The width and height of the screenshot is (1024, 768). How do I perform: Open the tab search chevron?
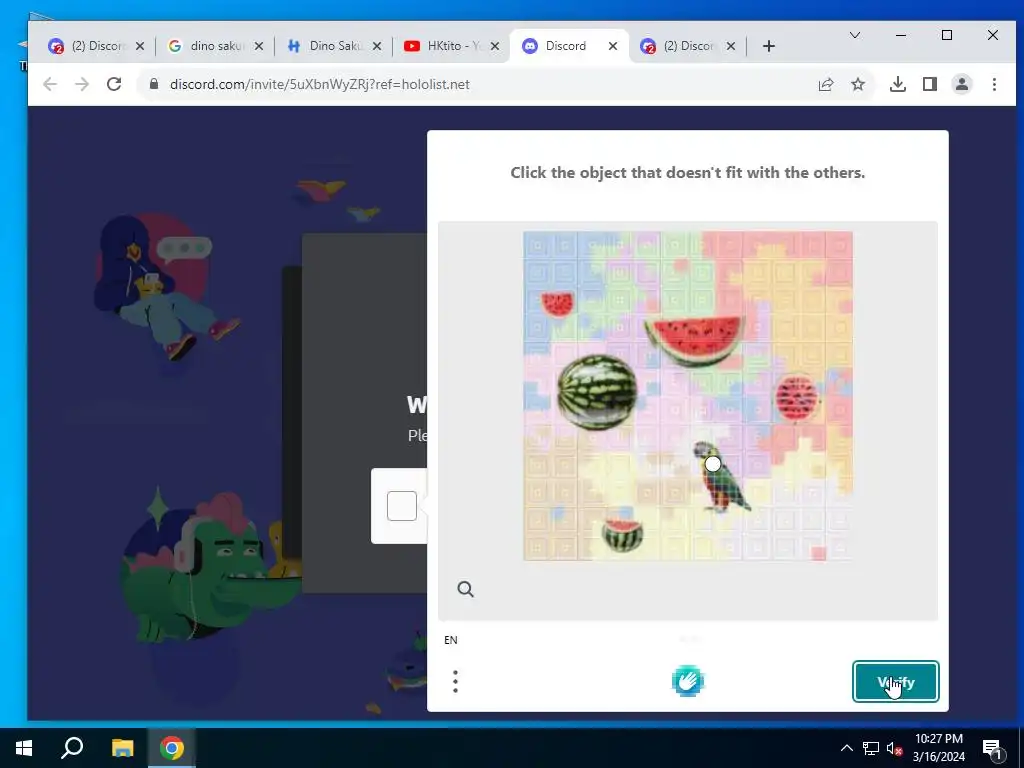pos(855,35)
